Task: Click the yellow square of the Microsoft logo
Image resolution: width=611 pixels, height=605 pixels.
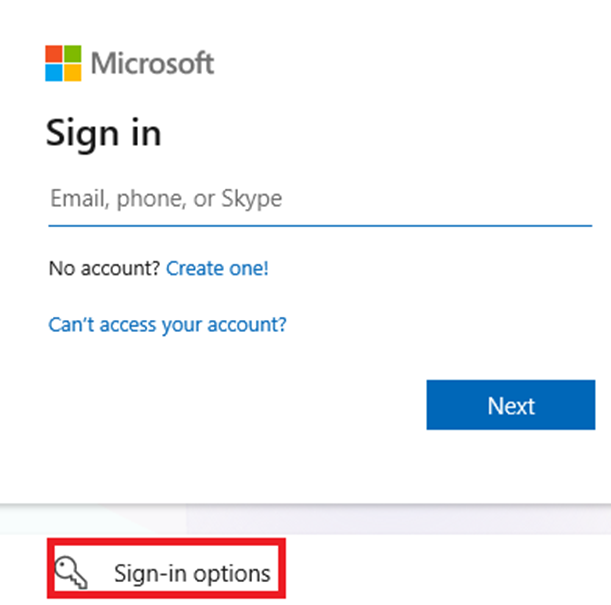Action: (x=71, y=72)
